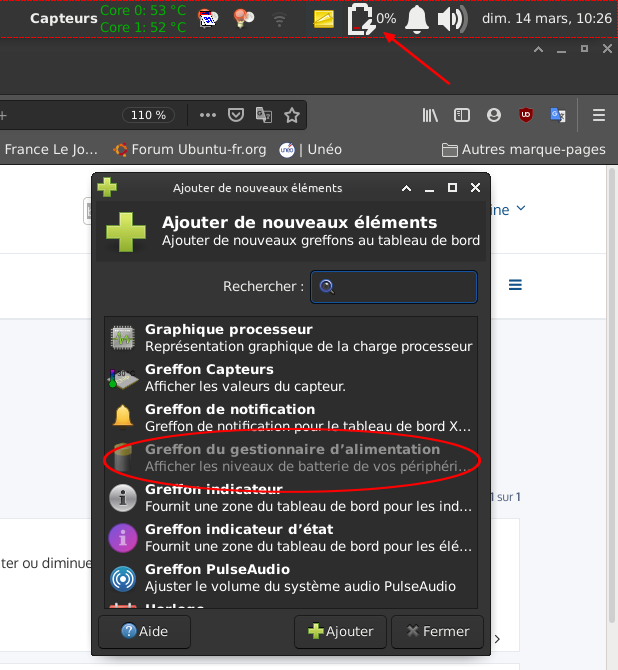Open the France Le Jo... bookmark
The height and width of the screenshot is (670, 618).
tap(51, 150)
